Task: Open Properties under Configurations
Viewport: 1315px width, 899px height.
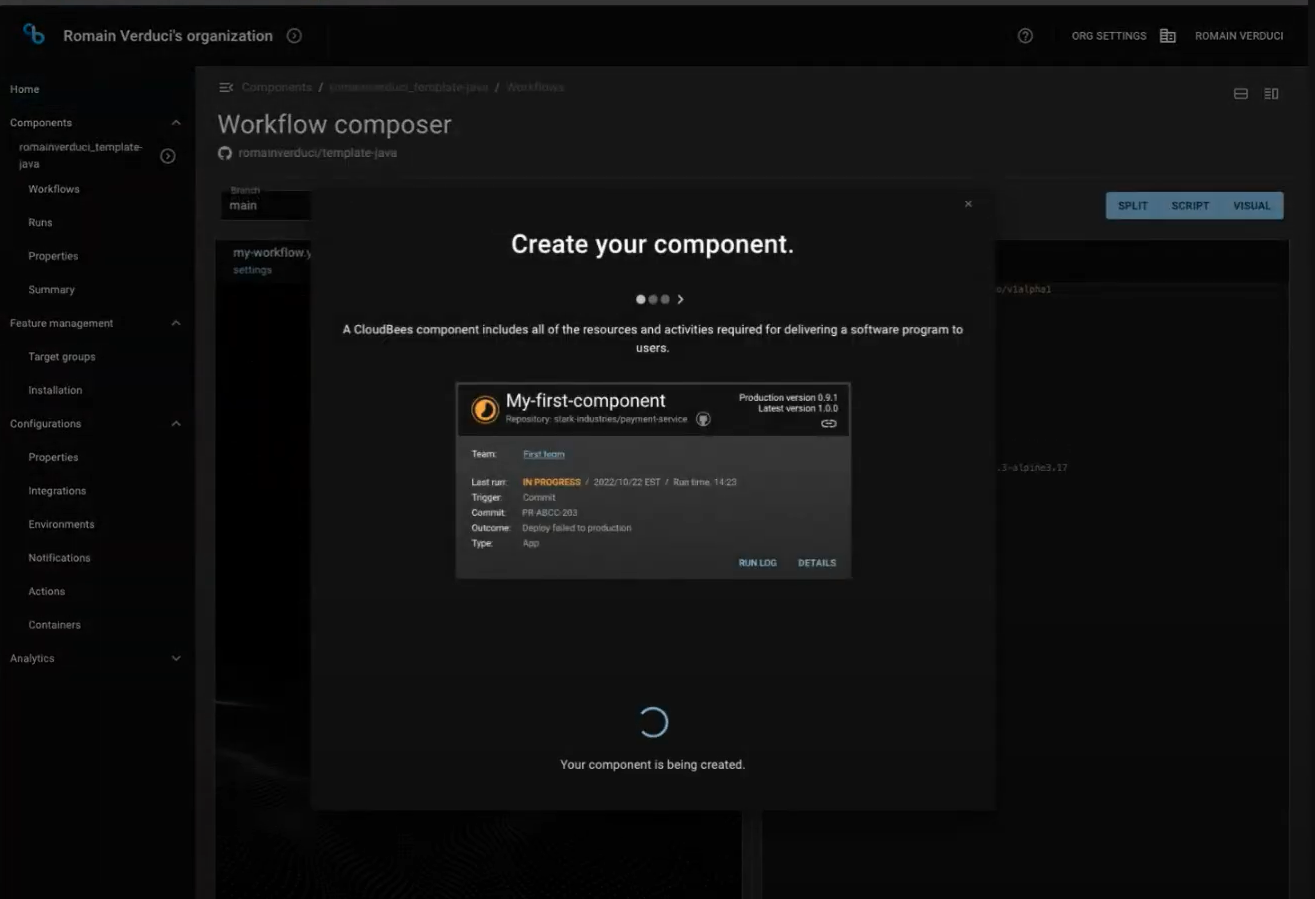Action: (x=53, y=457)
